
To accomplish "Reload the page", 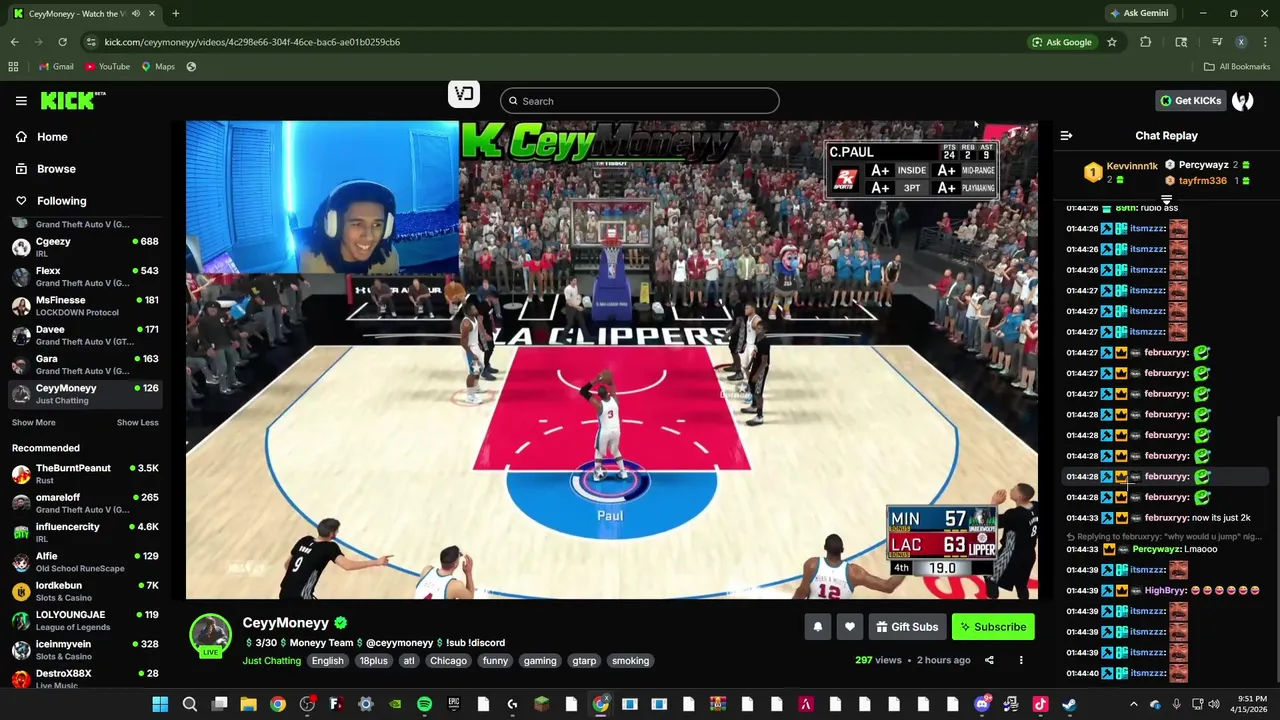I will coord(62,42).
